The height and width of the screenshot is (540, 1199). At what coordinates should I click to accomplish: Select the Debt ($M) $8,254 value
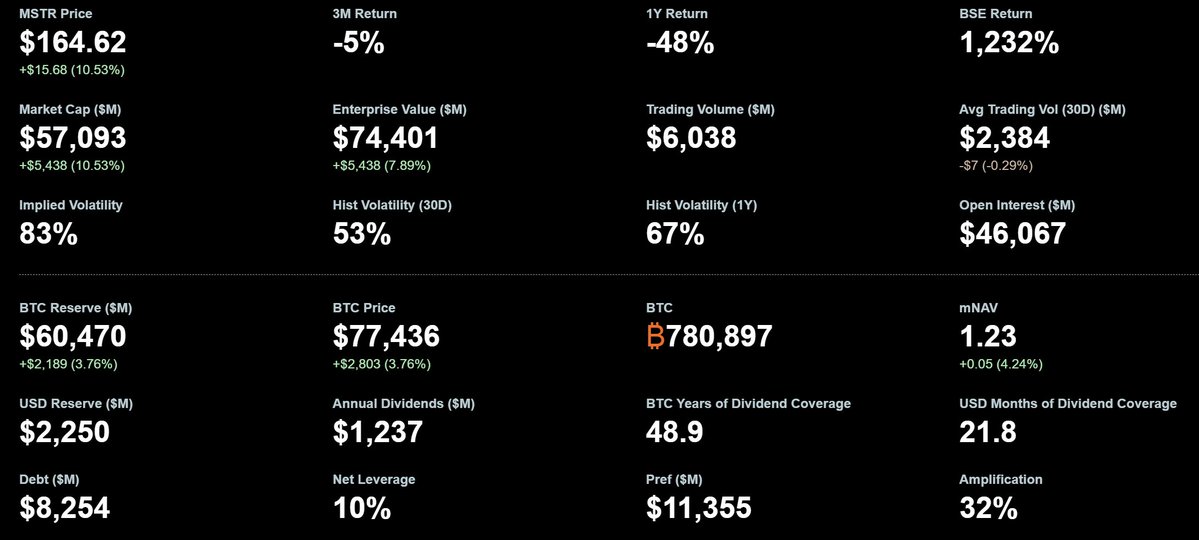tap(64, 507)
